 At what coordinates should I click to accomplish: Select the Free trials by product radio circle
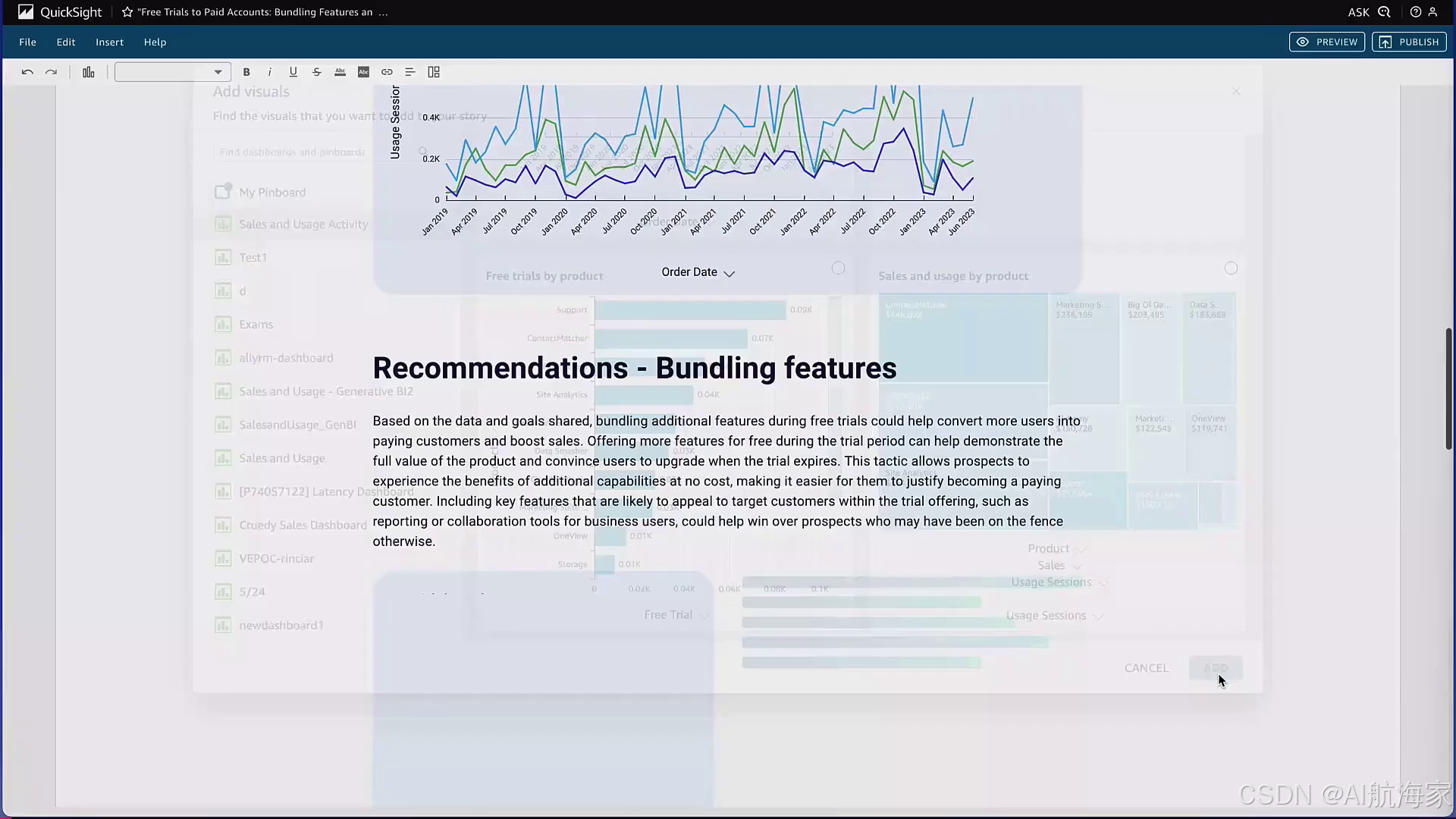coord(838,268)
